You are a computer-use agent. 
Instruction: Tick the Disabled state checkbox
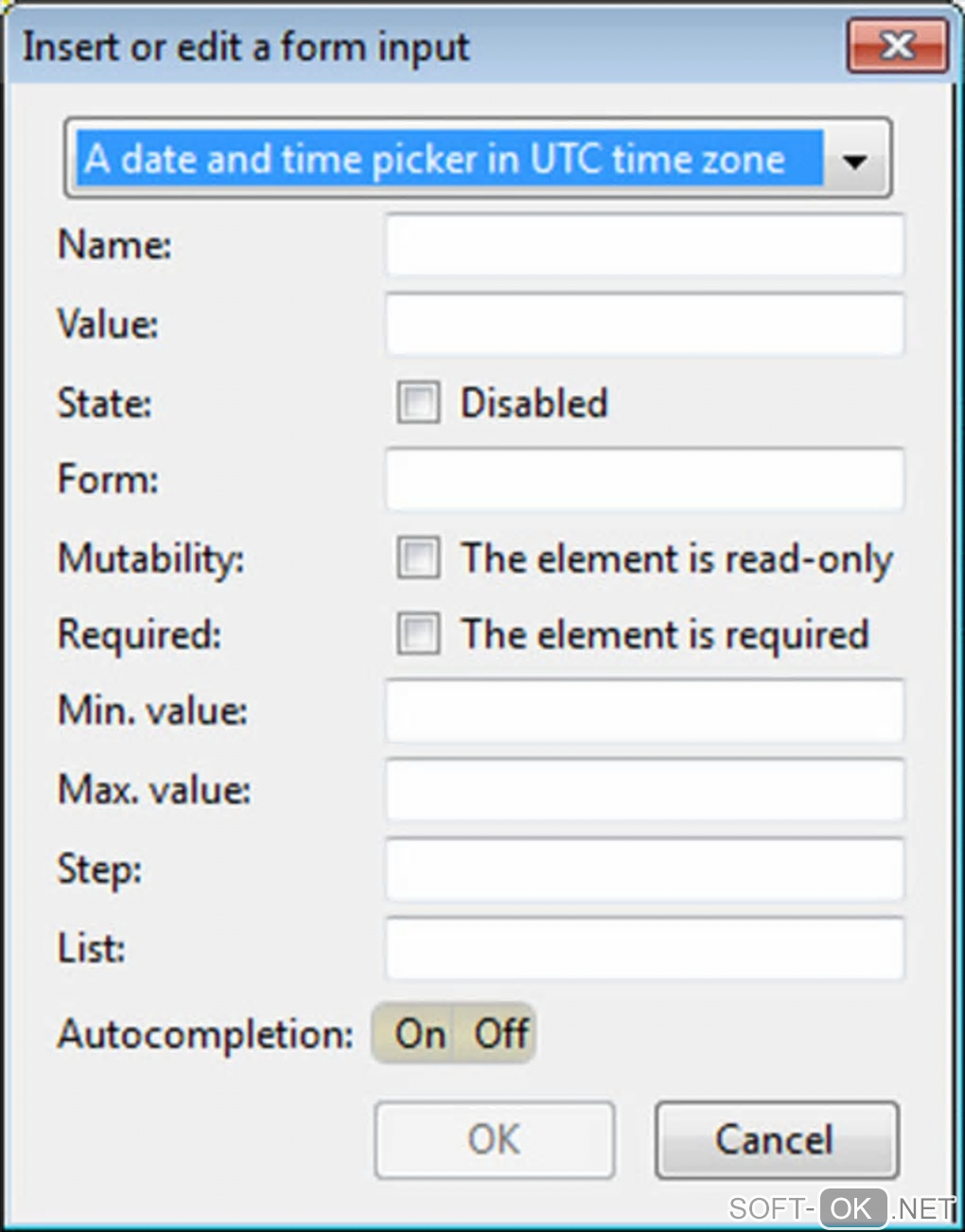[418, 403]
